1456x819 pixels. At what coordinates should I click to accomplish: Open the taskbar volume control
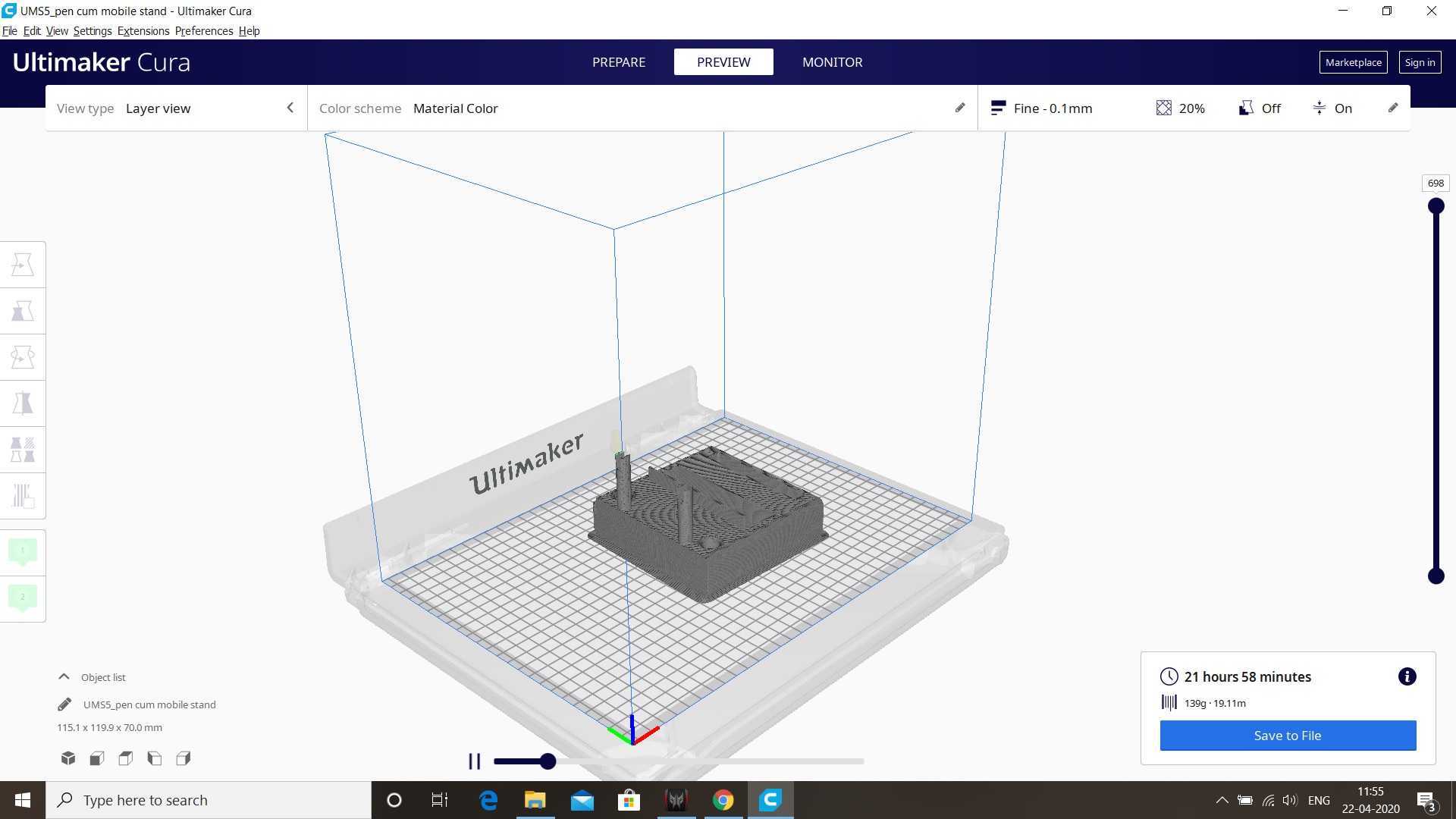[x=1289, y=800]
